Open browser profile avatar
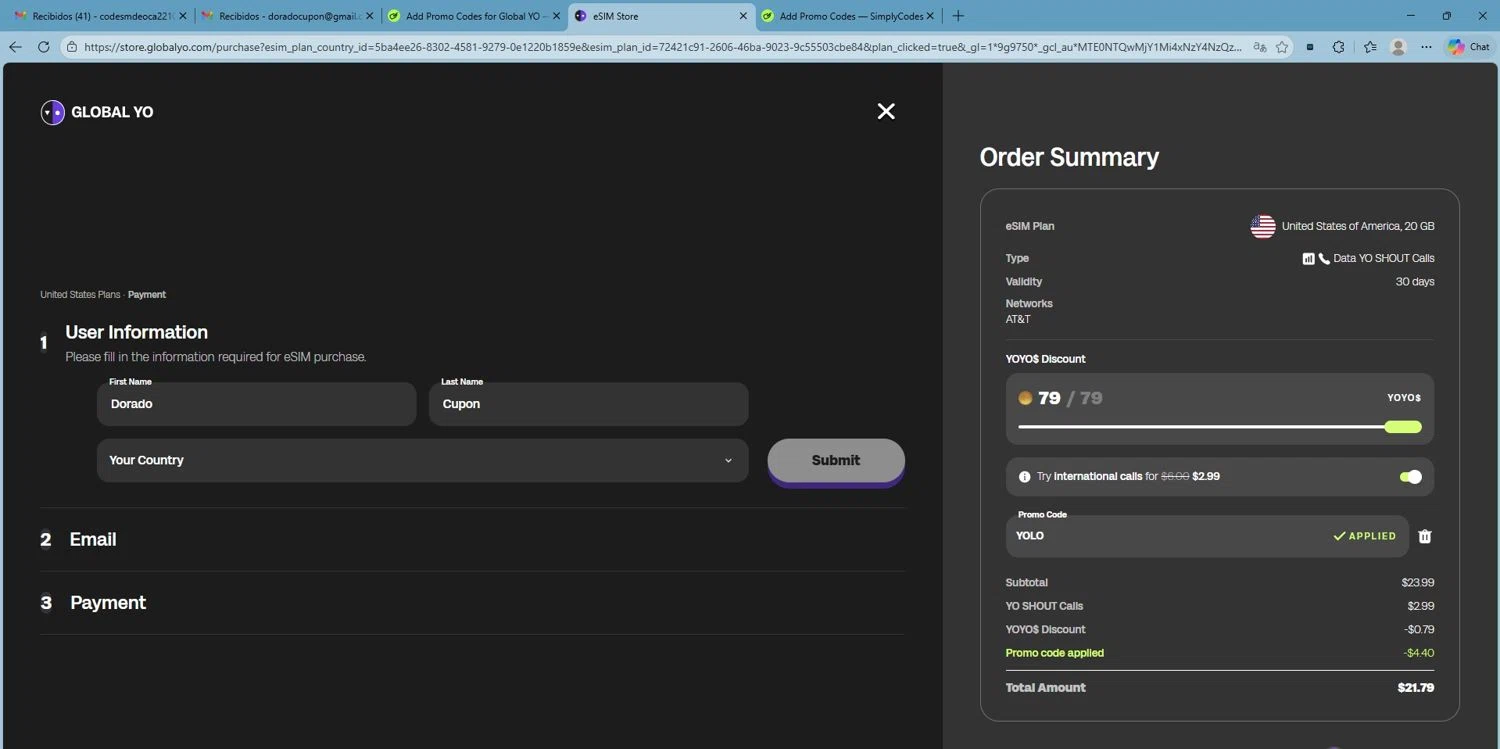This screenshot has width=1500, height=749. coord(1398,47)
